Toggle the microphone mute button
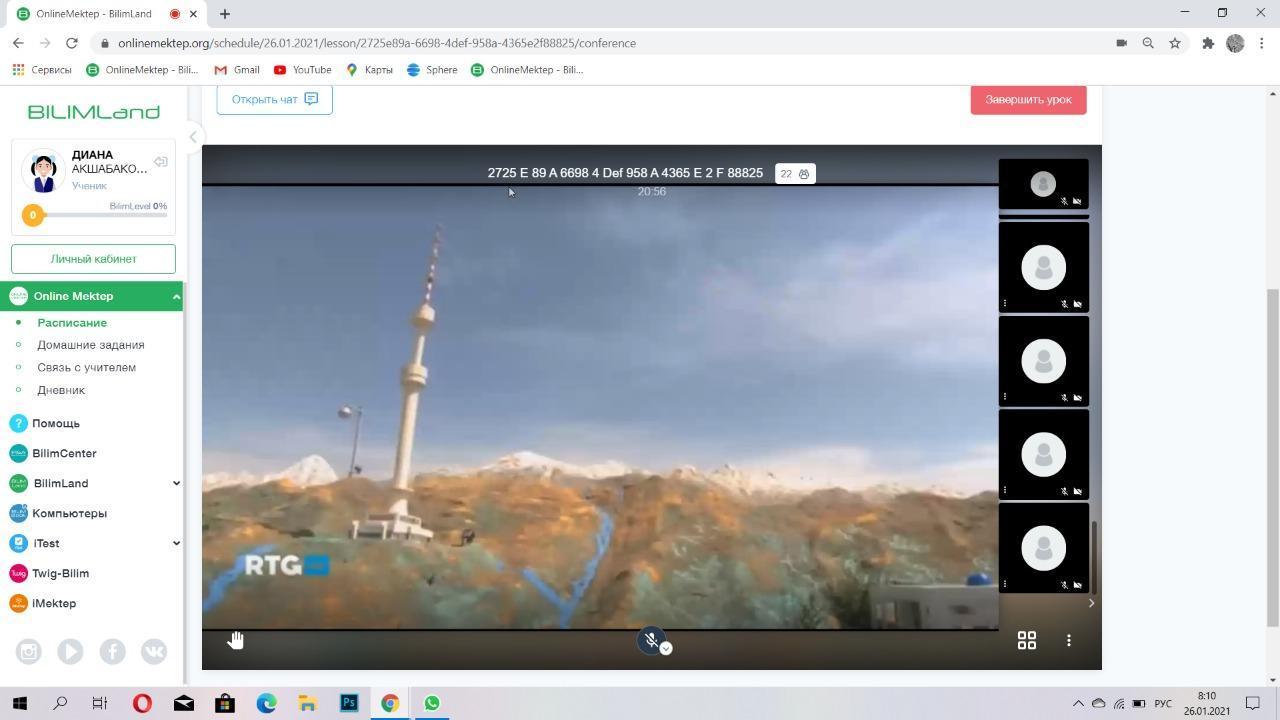1280x720 pixels. [651, 640]
